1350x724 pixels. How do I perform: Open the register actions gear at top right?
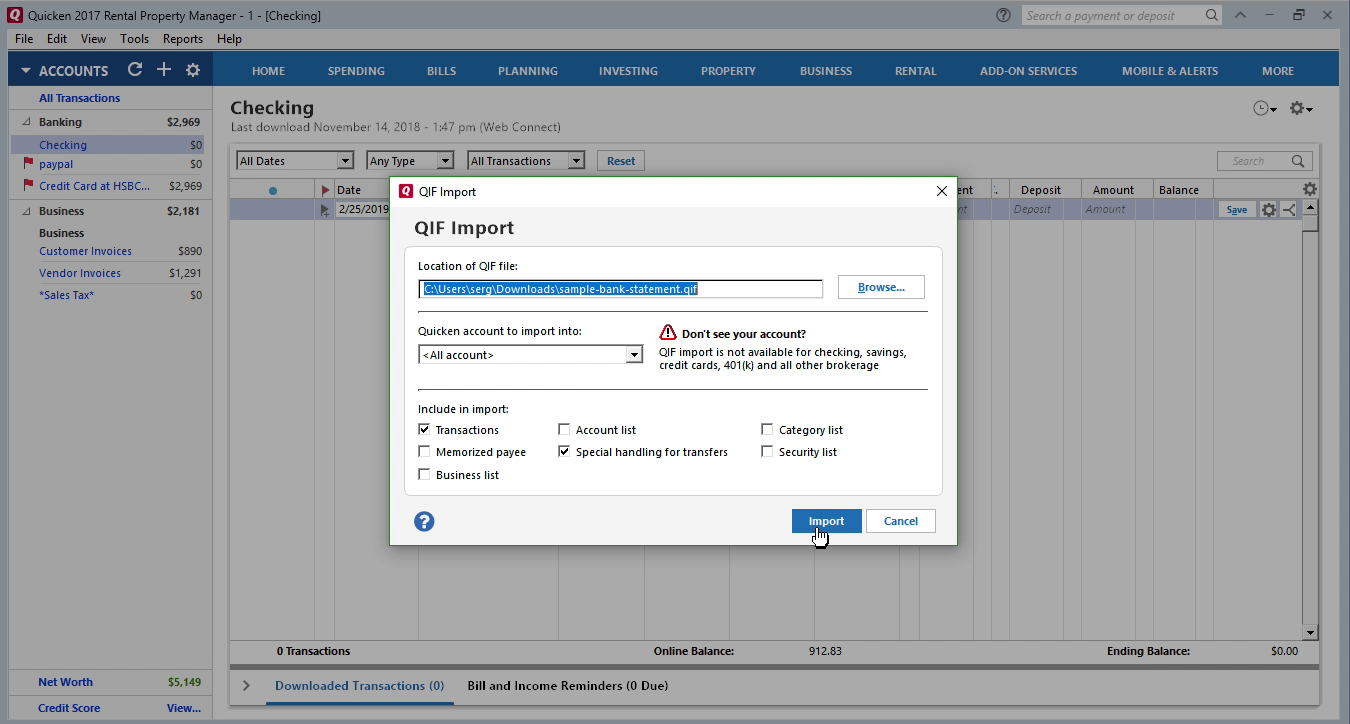click(x=1301, y=108)
